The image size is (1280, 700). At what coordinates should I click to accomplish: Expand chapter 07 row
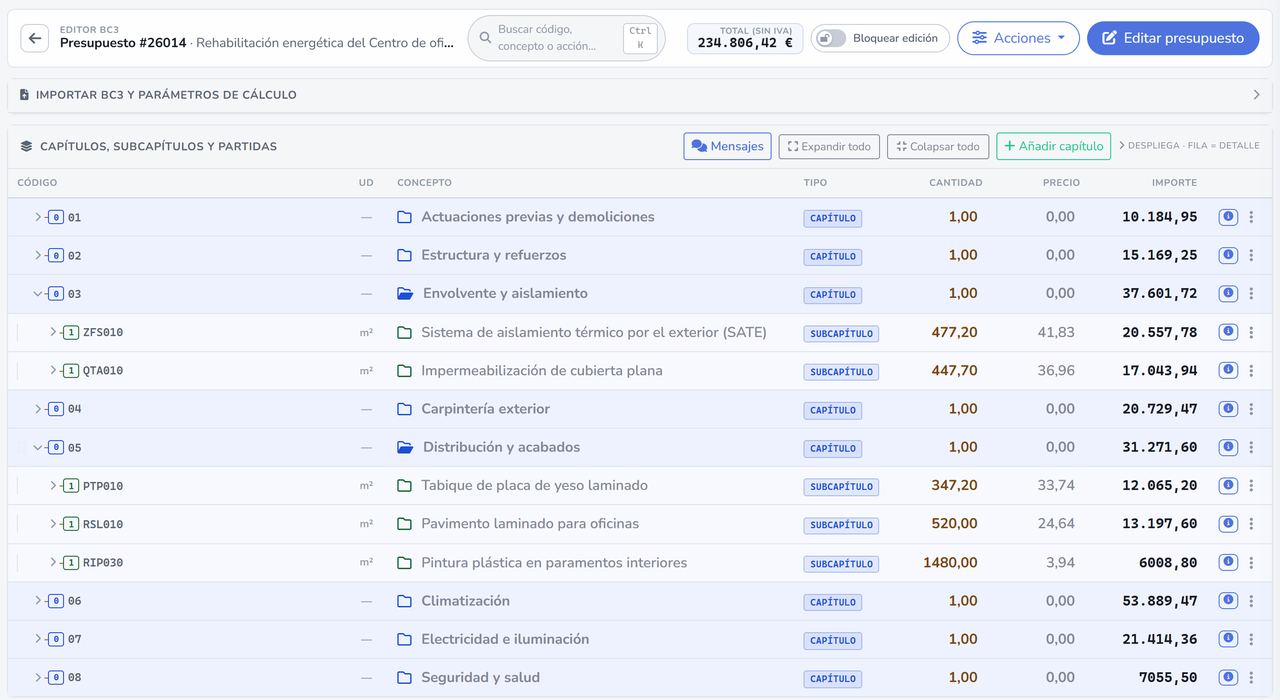(x=38, y=639)
